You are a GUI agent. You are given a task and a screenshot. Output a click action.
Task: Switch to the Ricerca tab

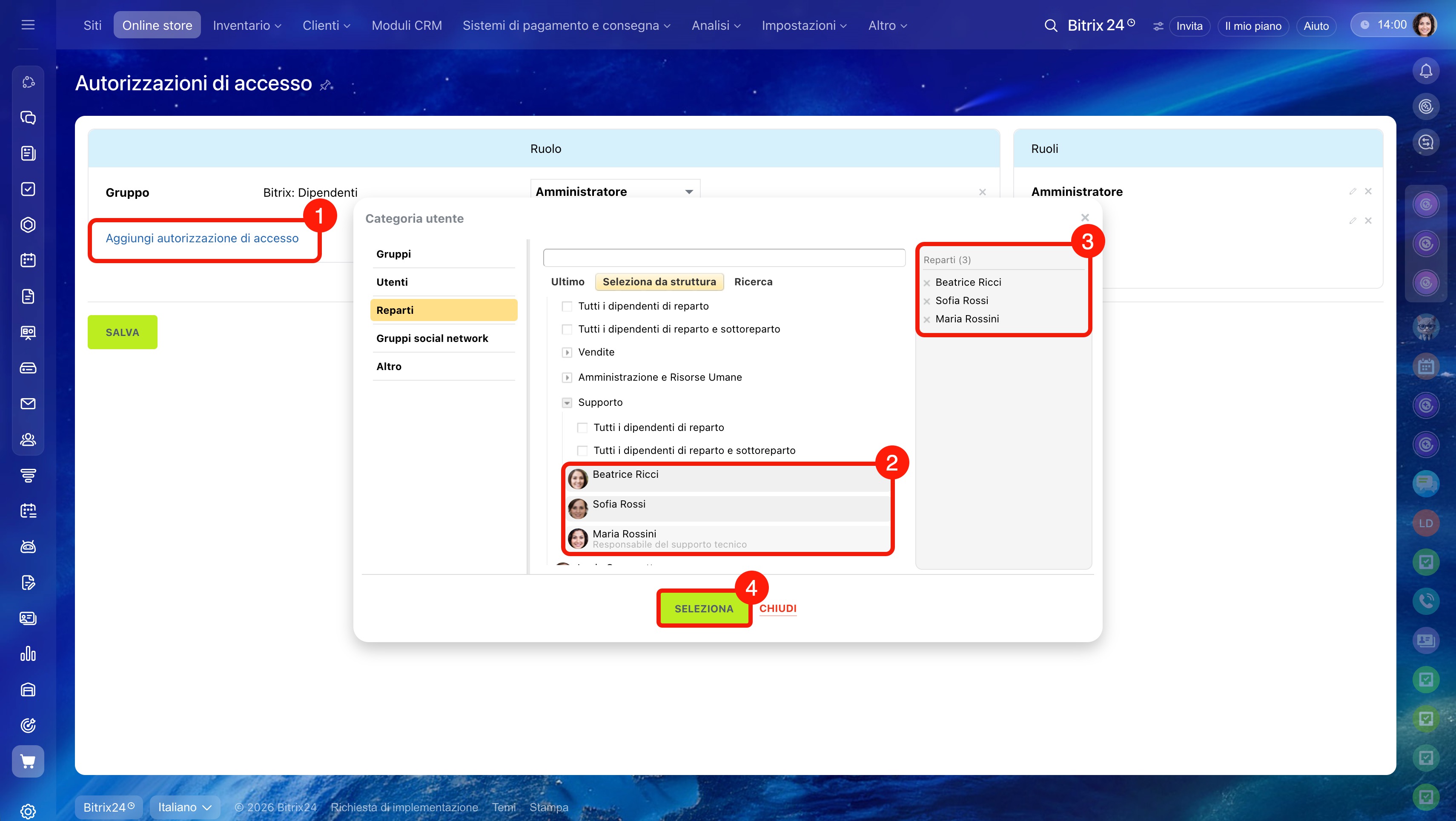(753, 281)
